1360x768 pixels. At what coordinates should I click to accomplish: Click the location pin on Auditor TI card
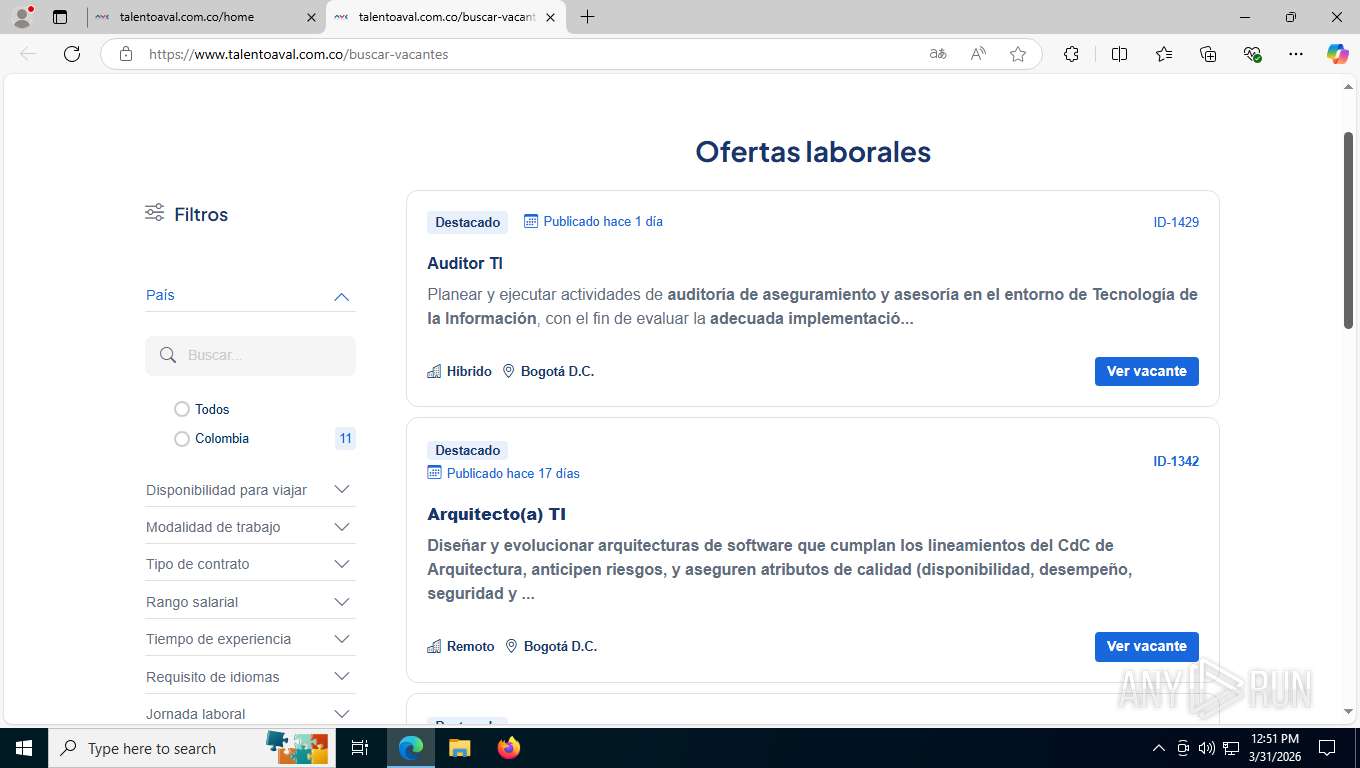(508, 371)
